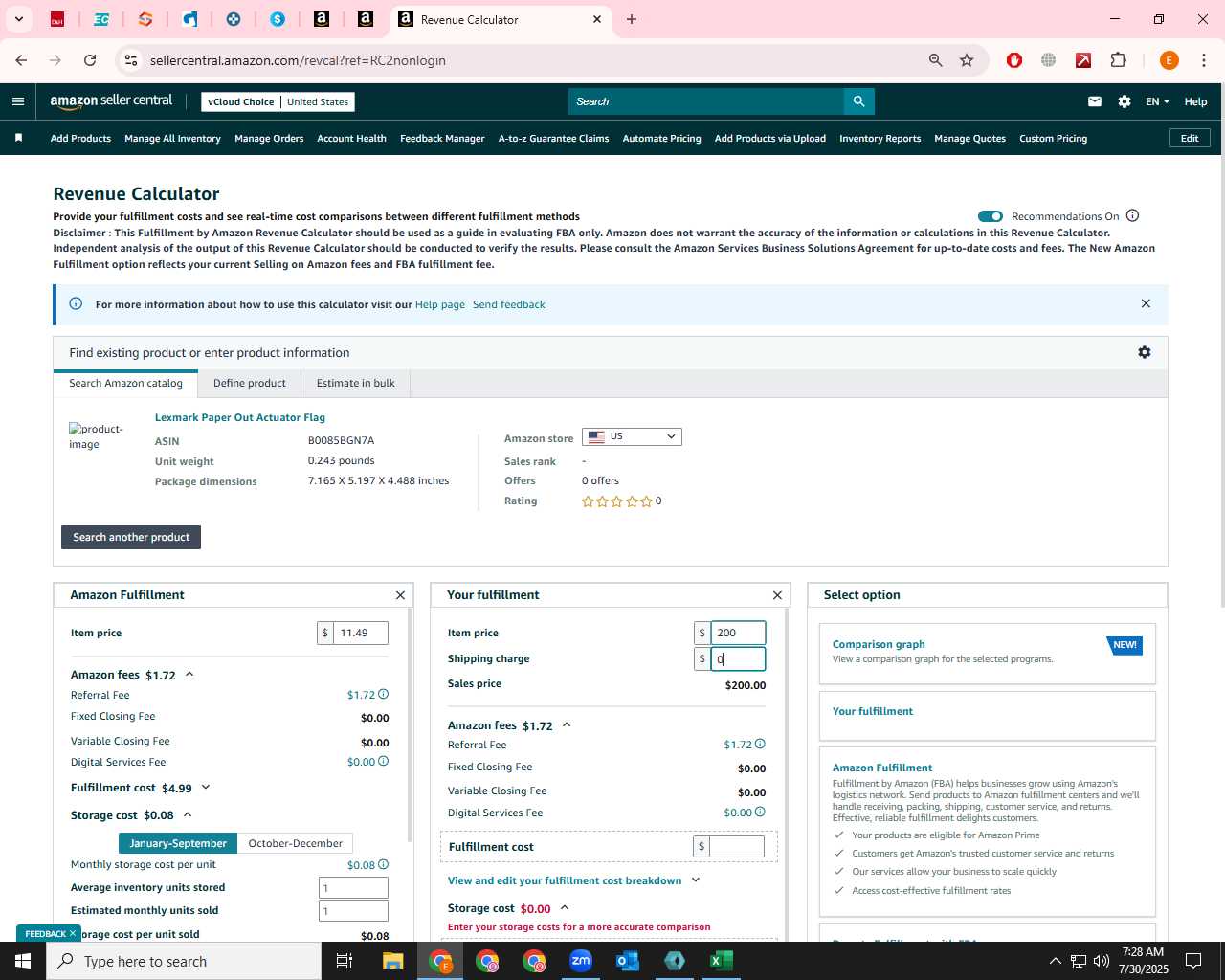Image resolution: width=1225 pixels, height=980 pixels.
Task: Collapse Amazon fees in Amazon Fulfillment
Action: (x=189, y=674)
